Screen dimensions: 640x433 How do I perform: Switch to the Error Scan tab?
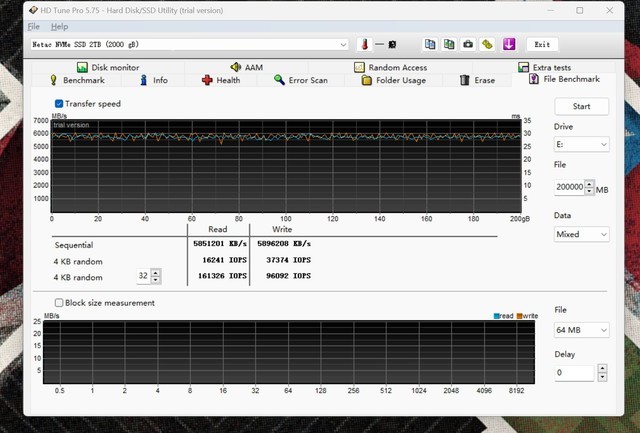click(300, 80)
